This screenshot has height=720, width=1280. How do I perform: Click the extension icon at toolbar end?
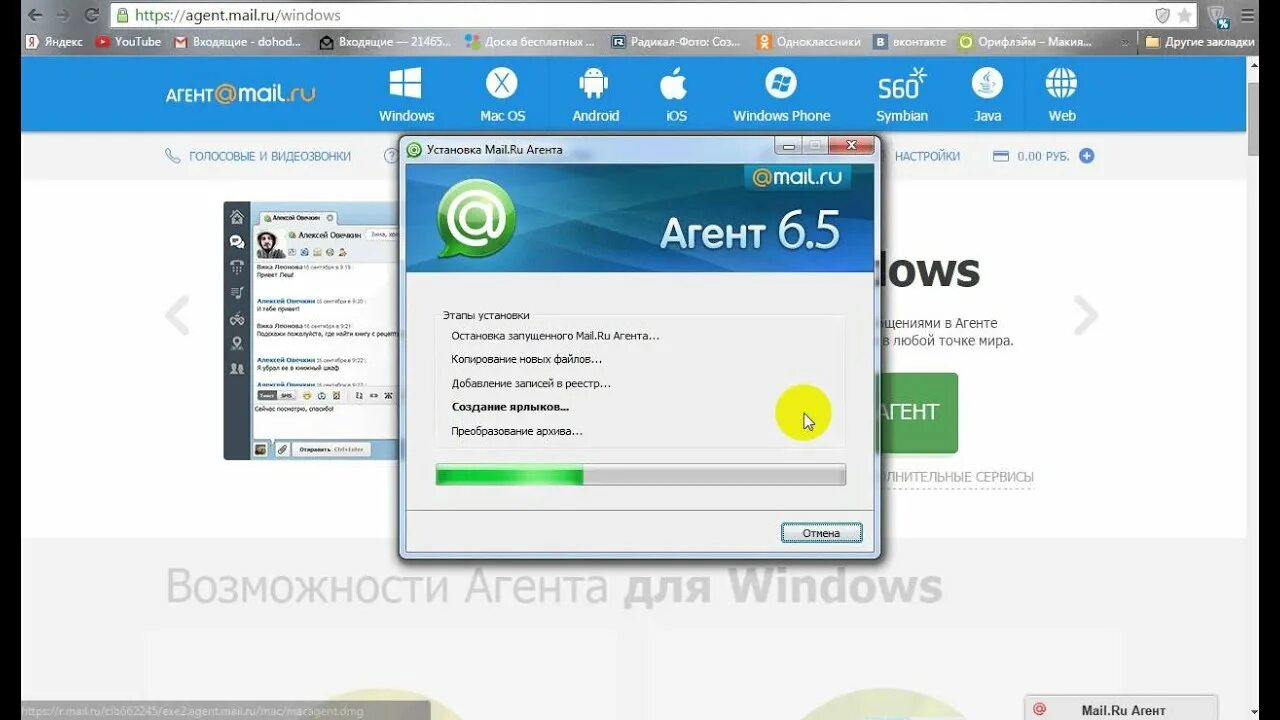1217,16
